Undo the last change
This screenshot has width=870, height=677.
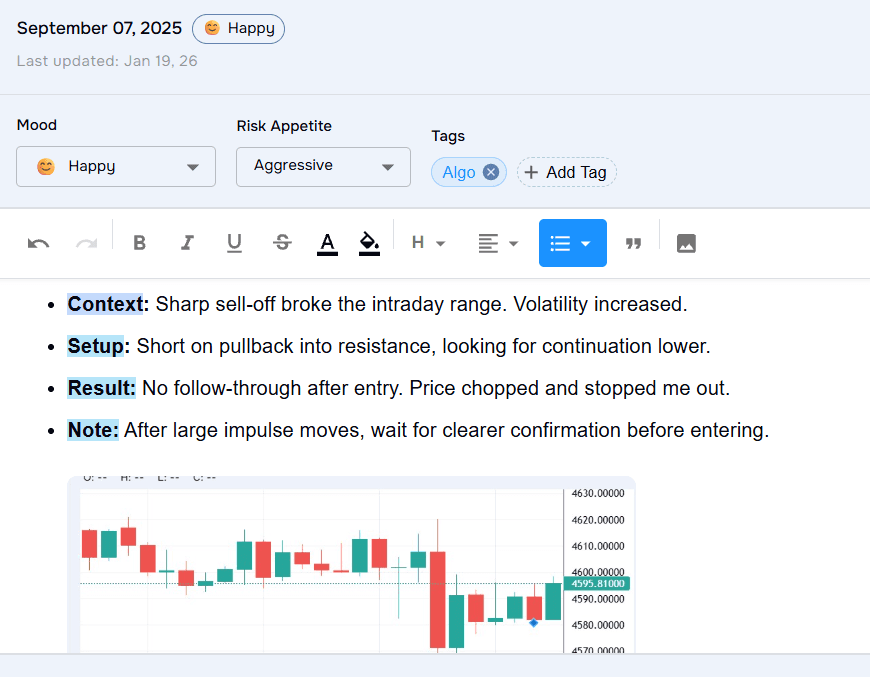(38, 243)
